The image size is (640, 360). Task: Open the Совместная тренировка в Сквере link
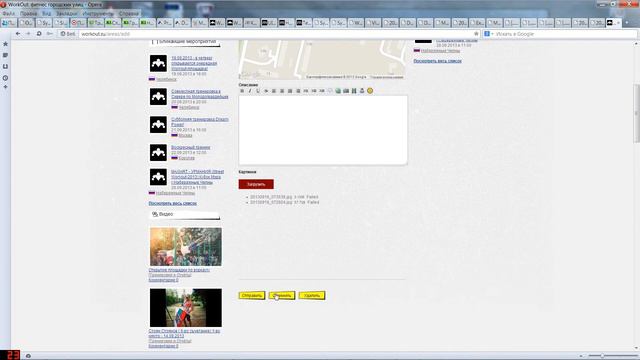pos(200,94)
